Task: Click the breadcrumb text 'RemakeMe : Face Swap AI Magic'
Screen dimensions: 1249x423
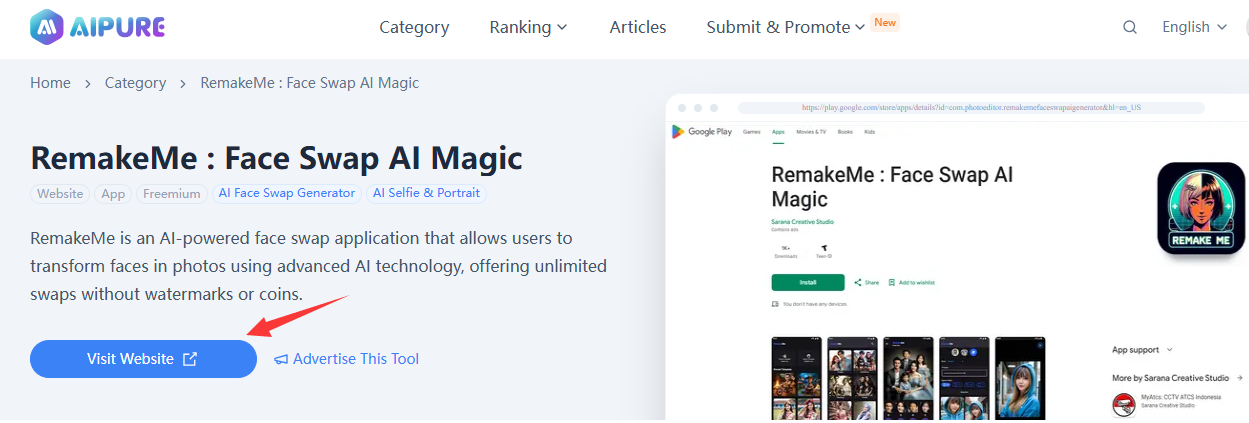Action: coord(310,83)
